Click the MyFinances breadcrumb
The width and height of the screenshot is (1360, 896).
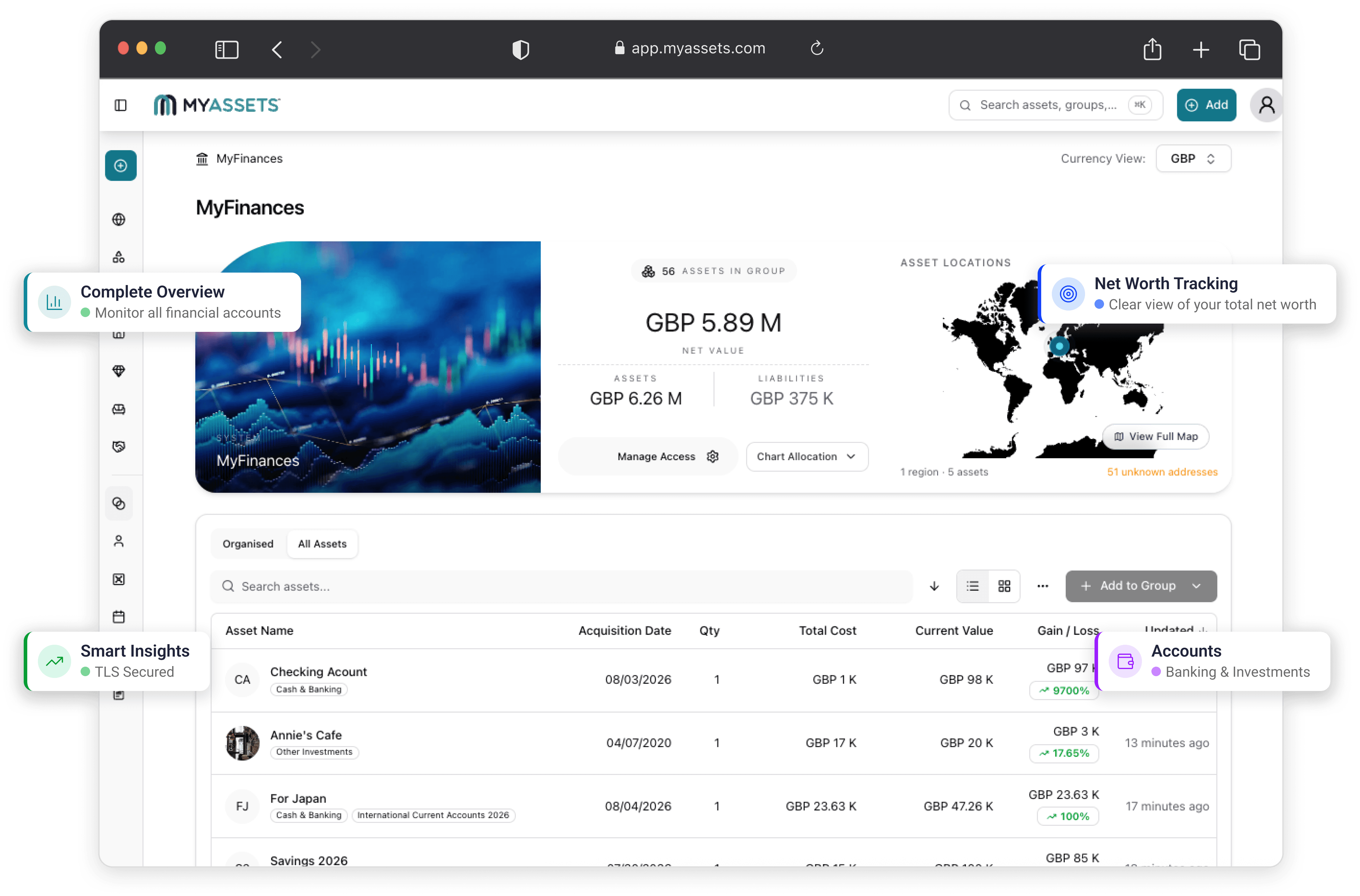click(x=239, y=159)
